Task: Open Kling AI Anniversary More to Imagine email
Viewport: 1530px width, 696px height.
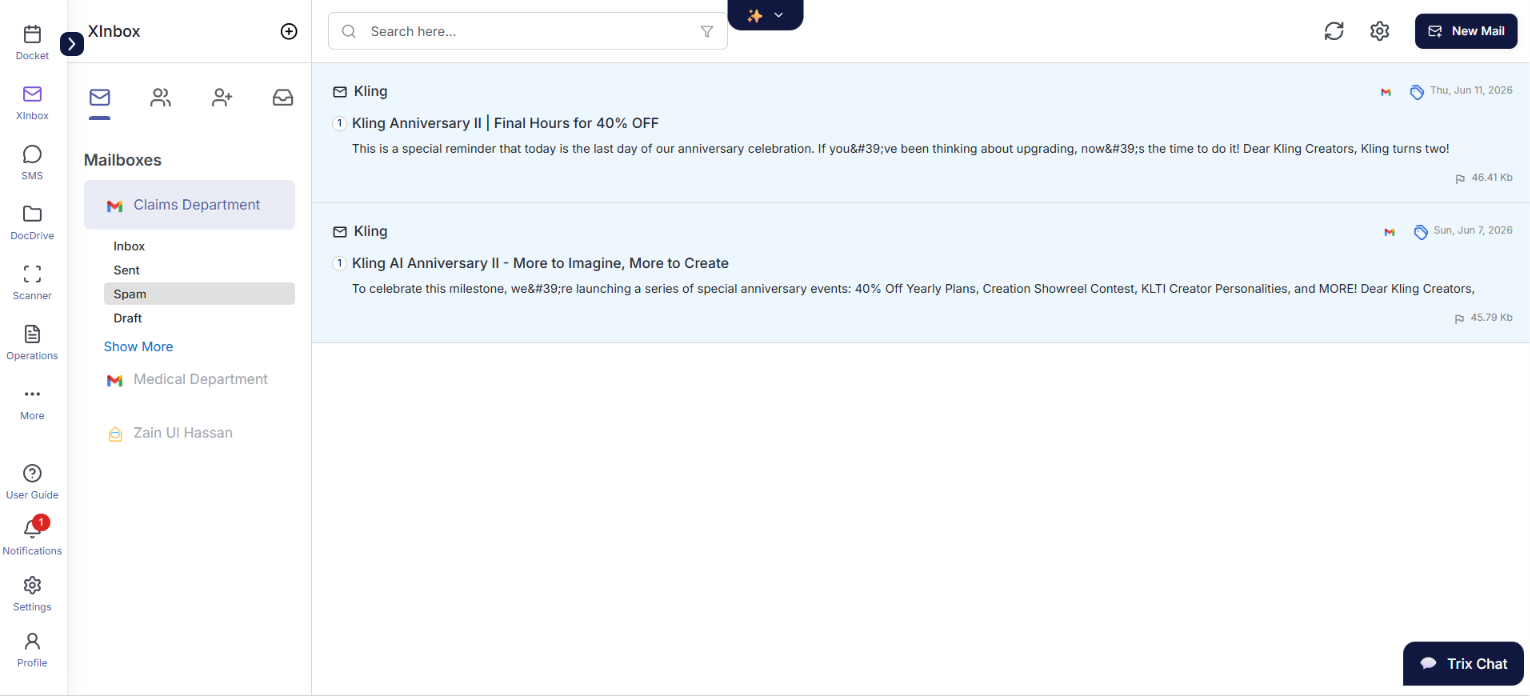Action: click(920, 273)
